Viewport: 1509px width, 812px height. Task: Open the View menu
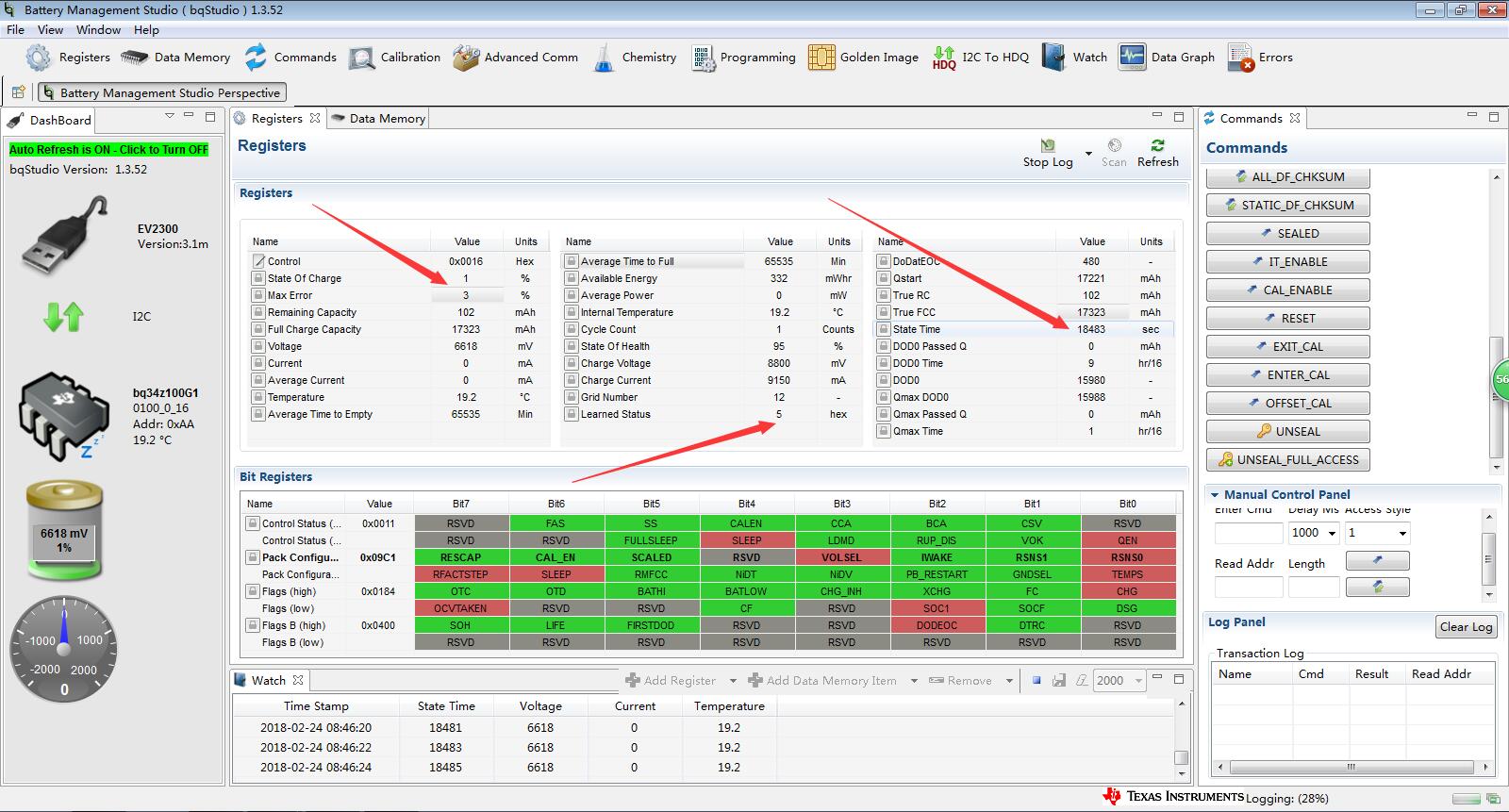pos(50,29)
